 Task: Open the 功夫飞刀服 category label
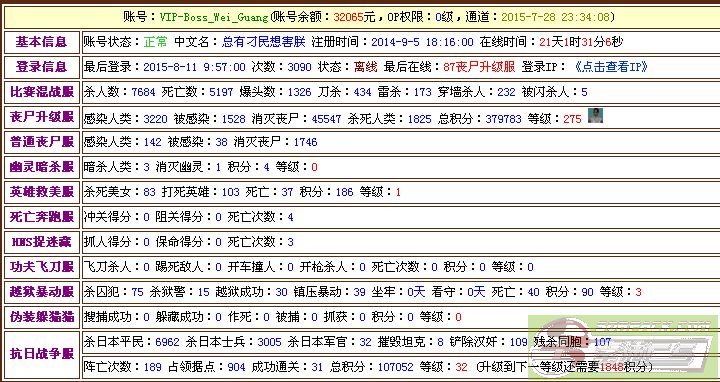pyautogui.click(x=42, y=266)
